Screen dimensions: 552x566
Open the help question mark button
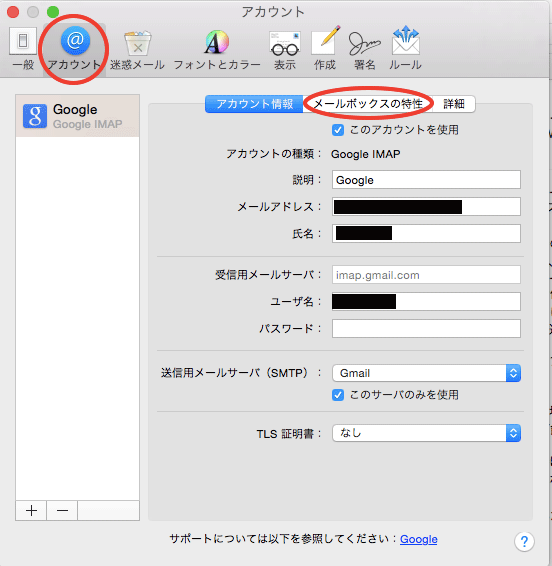(524, 541)
